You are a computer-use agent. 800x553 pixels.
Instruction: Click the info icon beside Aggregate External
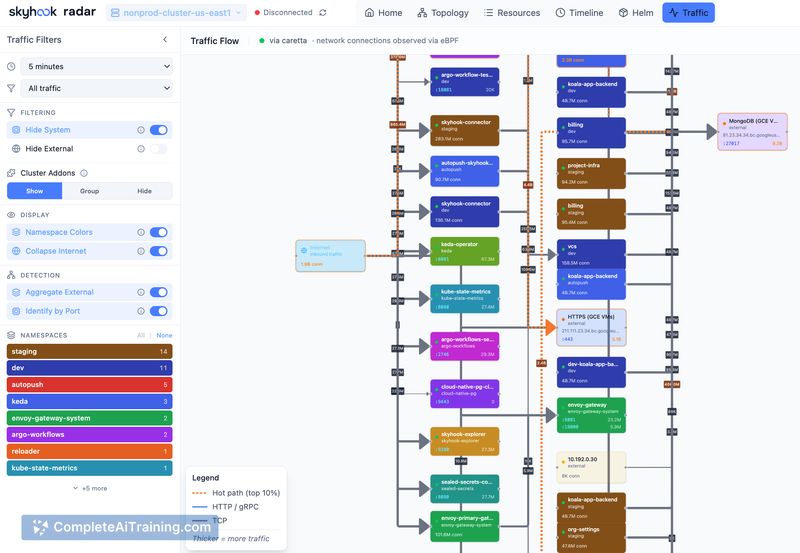141,292
